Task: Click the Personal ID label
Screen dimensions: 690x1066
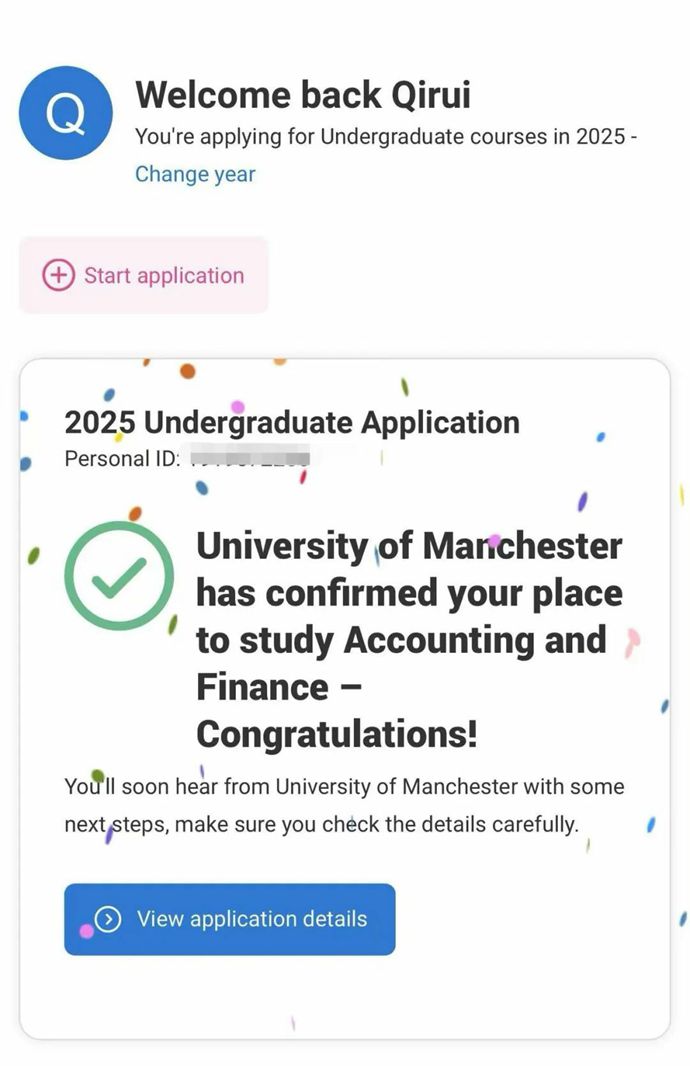Action: pos(122,459)
